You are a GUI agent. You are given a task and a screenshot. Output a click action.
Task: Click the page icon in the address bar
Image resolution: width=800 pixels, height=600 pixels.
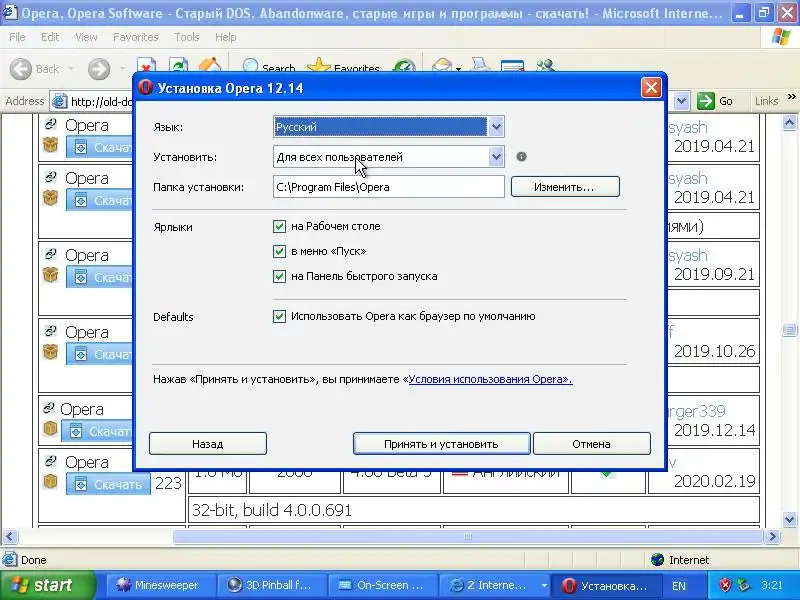pos(60,102)
